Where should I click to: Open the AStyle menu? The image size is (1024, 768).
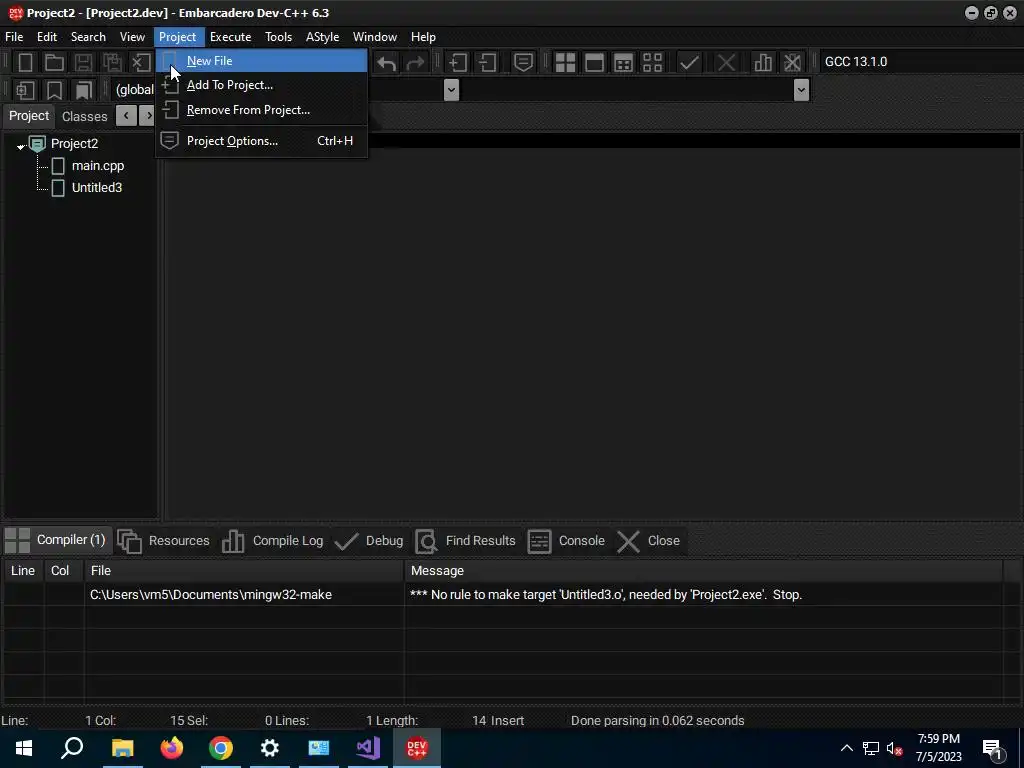[x=323, y=37]
